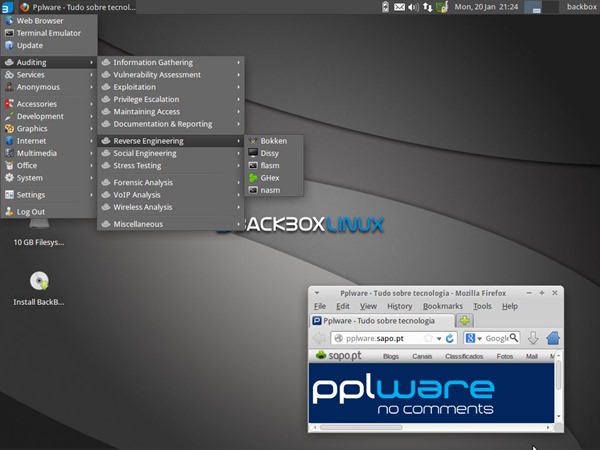Open Privilege Escalation submenu
This screenshot has height=450, width=600.
(171, 99)
